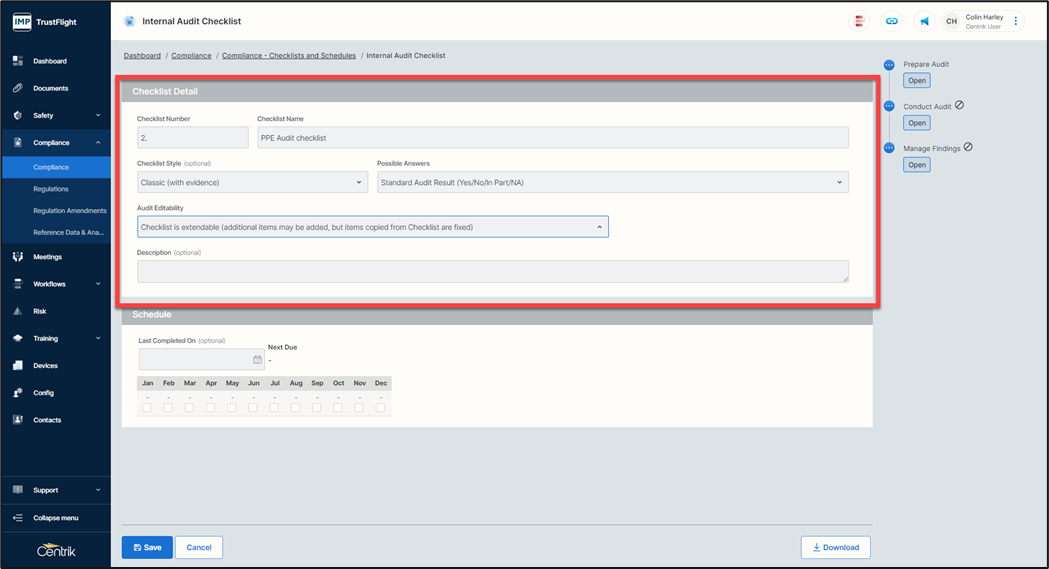Viewport: 1049px width, 569px height.
Task: Check the Dec schedule checkbox
Action: pyautogui.click(x=380, y=407)
